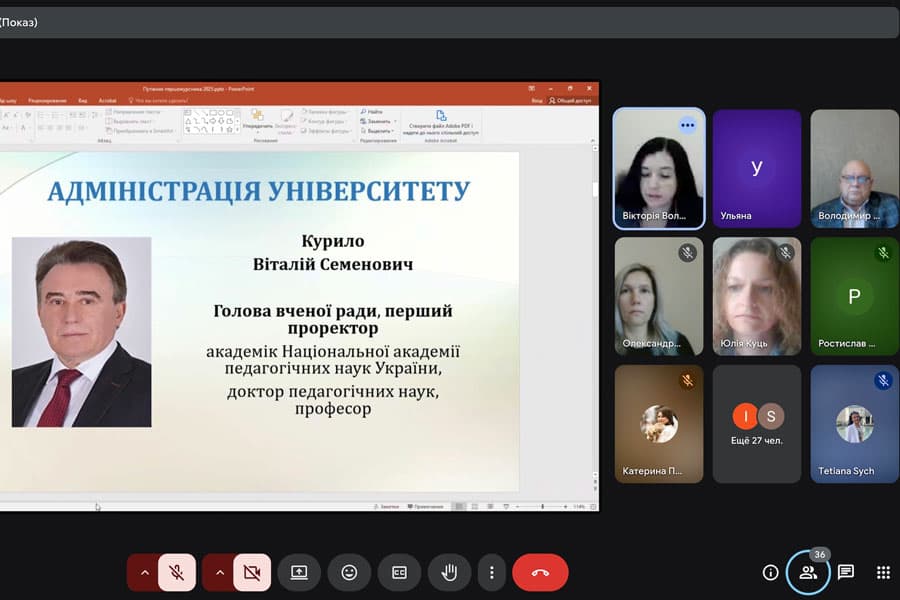900x600 pixels.
Task: Click the Вход sign-in link in PowerPoint
Action: click(537, 100)
